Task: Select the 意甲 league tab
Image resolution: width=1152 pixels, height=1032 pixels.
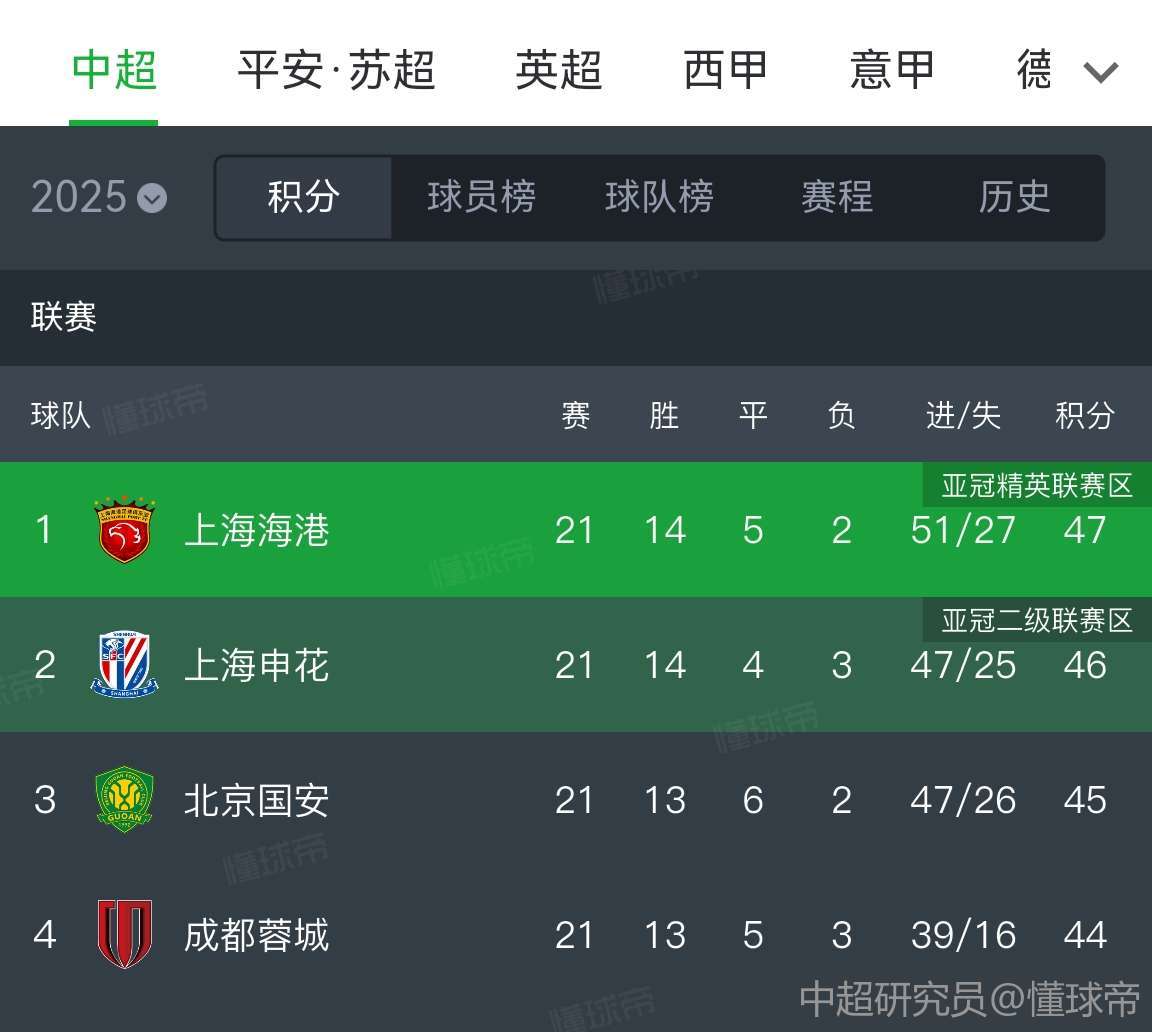Action: (x=892, y=71)
